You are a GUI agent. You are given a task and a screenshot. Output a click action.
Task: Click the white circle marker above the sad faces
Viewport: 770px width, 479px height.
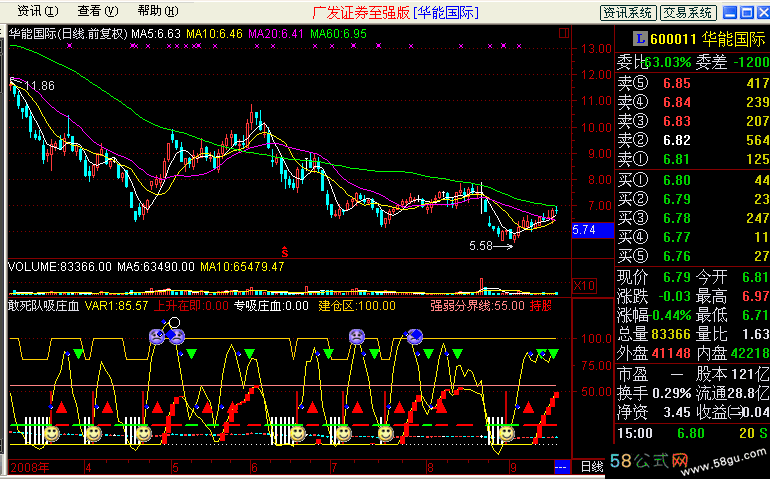tap(174, 322)
